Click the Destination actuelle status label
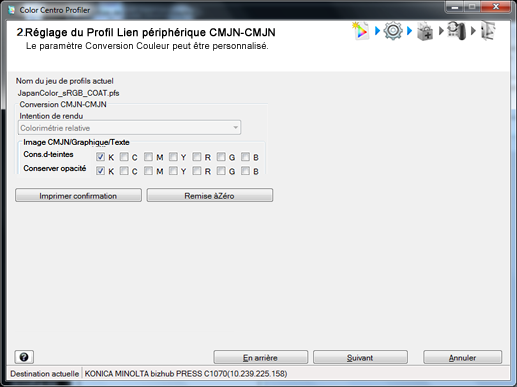 pos(44,374)
